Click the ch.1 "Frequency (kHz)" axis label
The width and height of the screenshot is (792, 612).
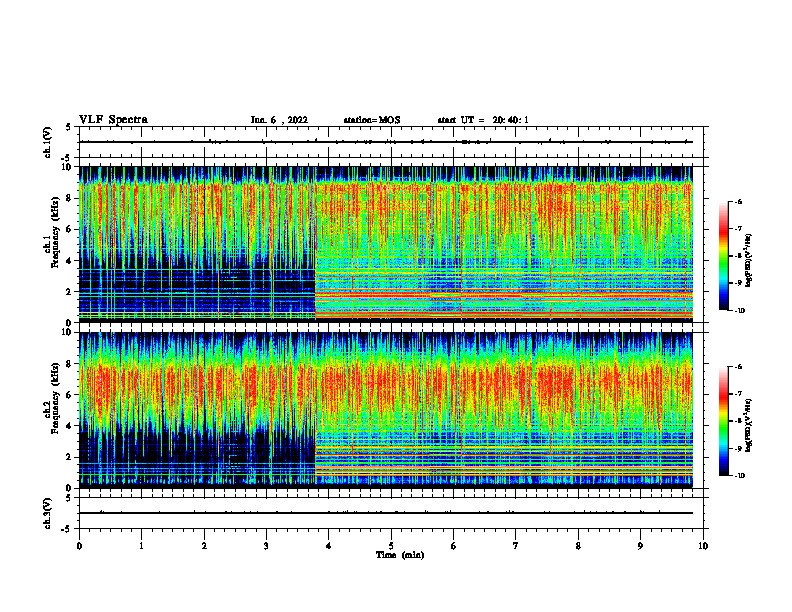[55, 232]
